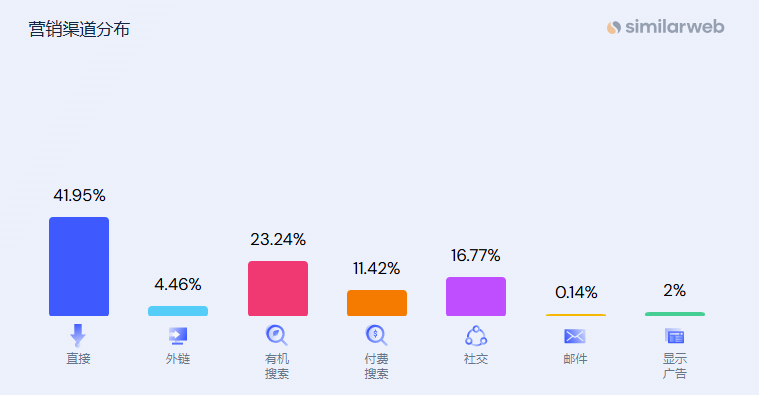The image size is (759, 395).
Task: Click the green 2% display ads bar
Action: pos(675,314)
